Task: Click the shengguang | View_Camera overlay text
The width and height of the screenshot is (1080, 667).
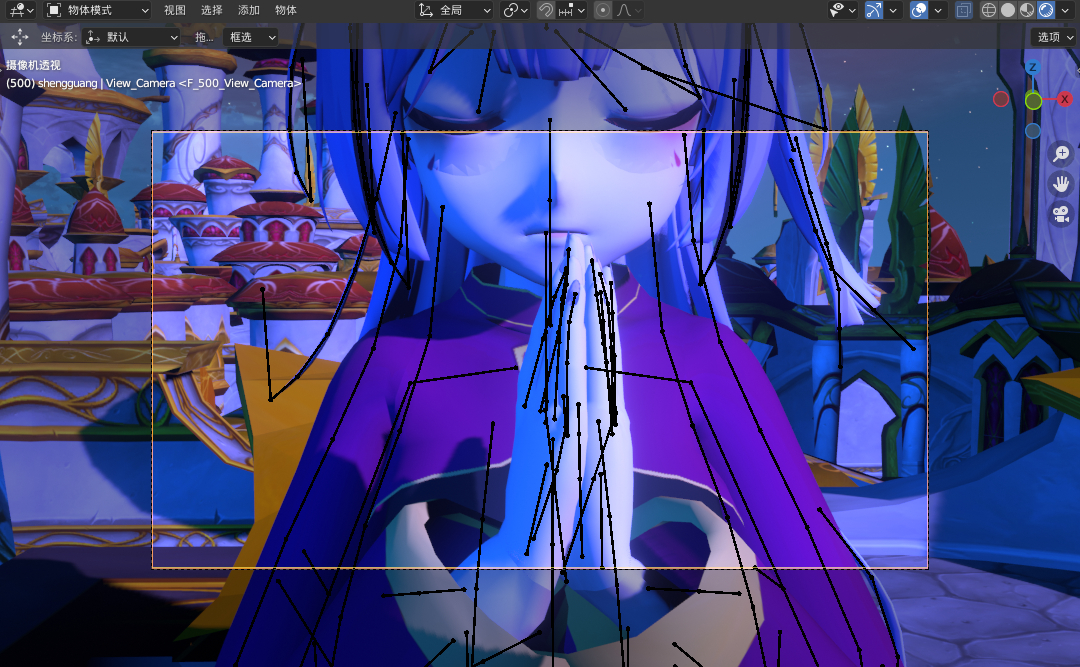Action: pos(154,83)
